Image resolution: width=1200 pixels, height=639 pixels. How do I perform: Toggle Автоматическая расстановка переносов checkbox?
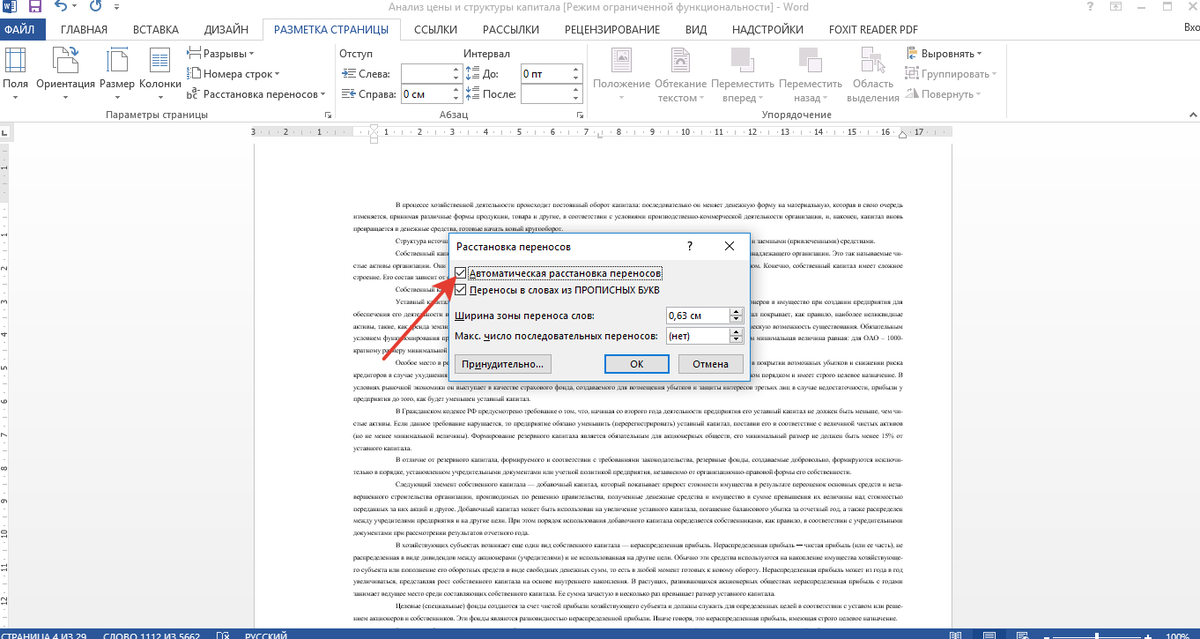click(x=460, y=273)
